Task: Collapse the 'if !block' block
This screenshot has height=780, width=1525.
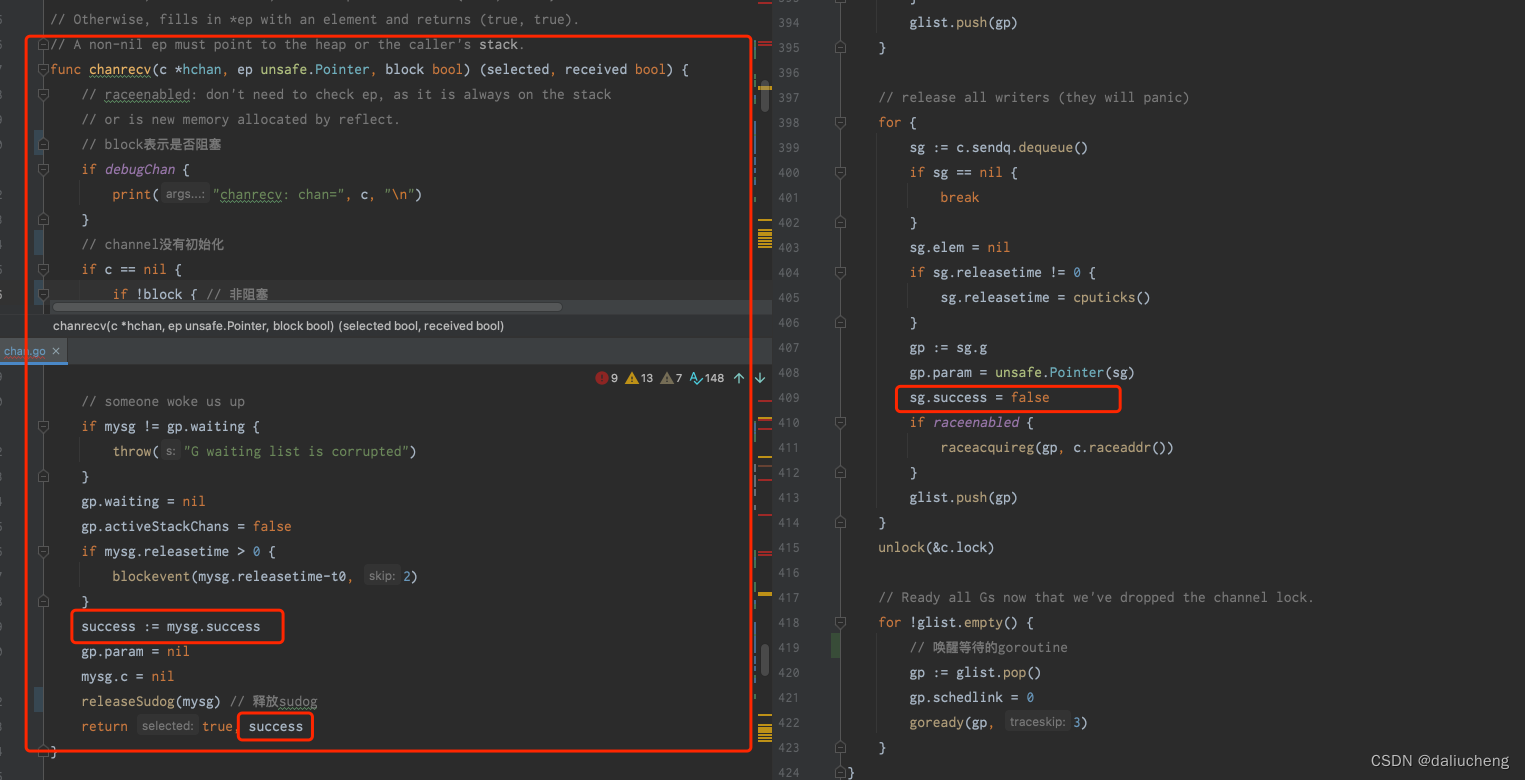Action: click(x=43, y=294)
